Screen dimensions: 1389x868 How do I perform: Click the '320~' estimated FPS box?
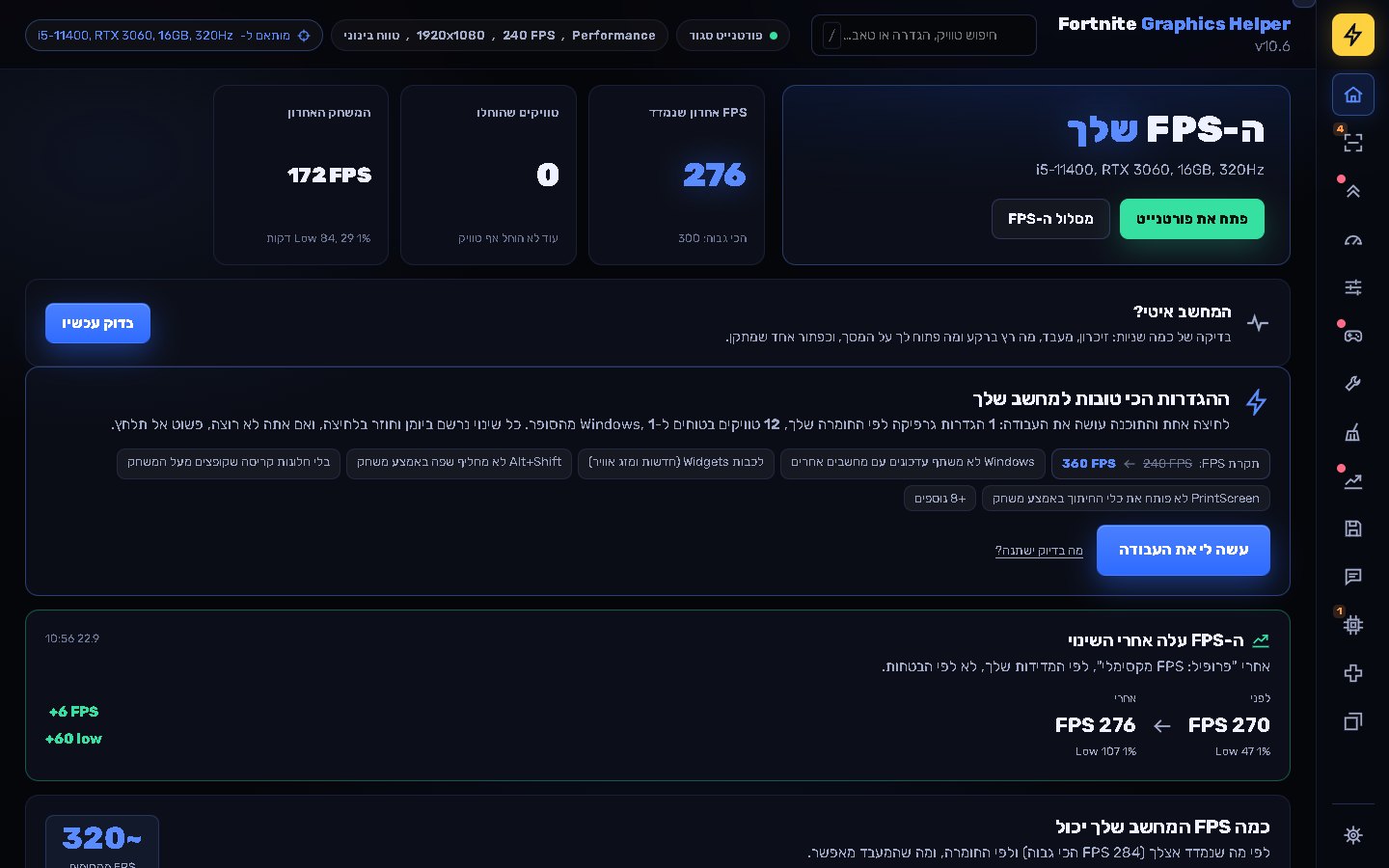102,842
